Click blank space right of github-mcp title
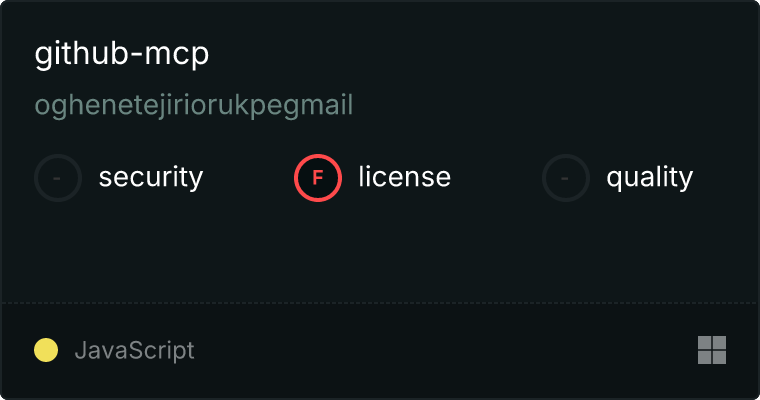 pyautogui.click(x=480, y=54)
